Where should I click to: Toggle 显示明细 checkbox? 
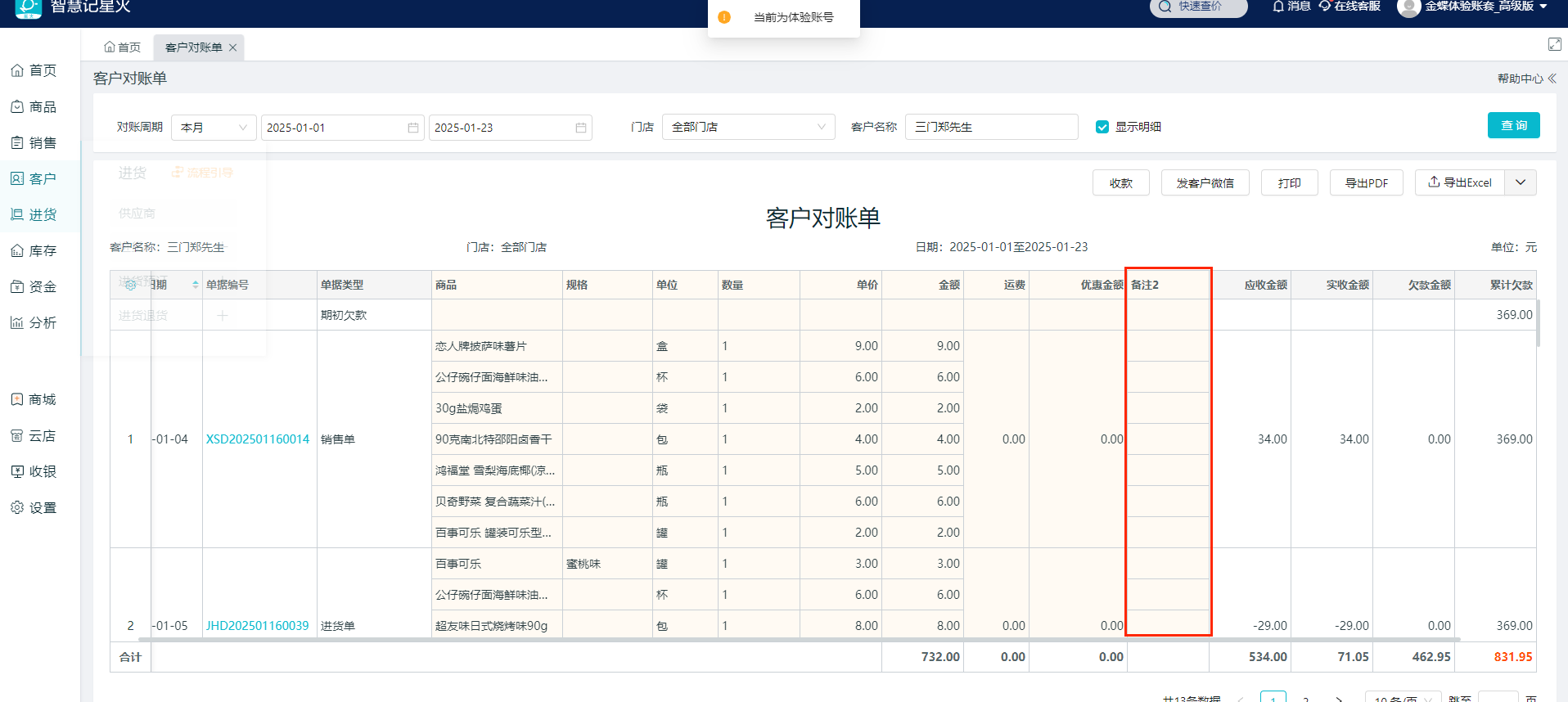[x=1102, y=127]
